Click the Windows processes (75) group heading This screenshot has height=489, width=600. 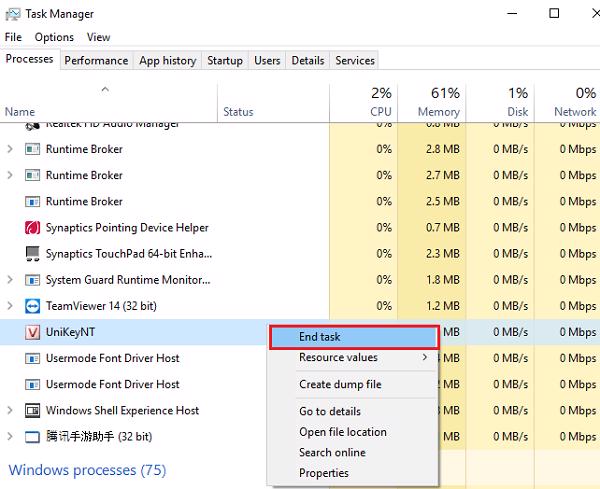coord(87,470)
